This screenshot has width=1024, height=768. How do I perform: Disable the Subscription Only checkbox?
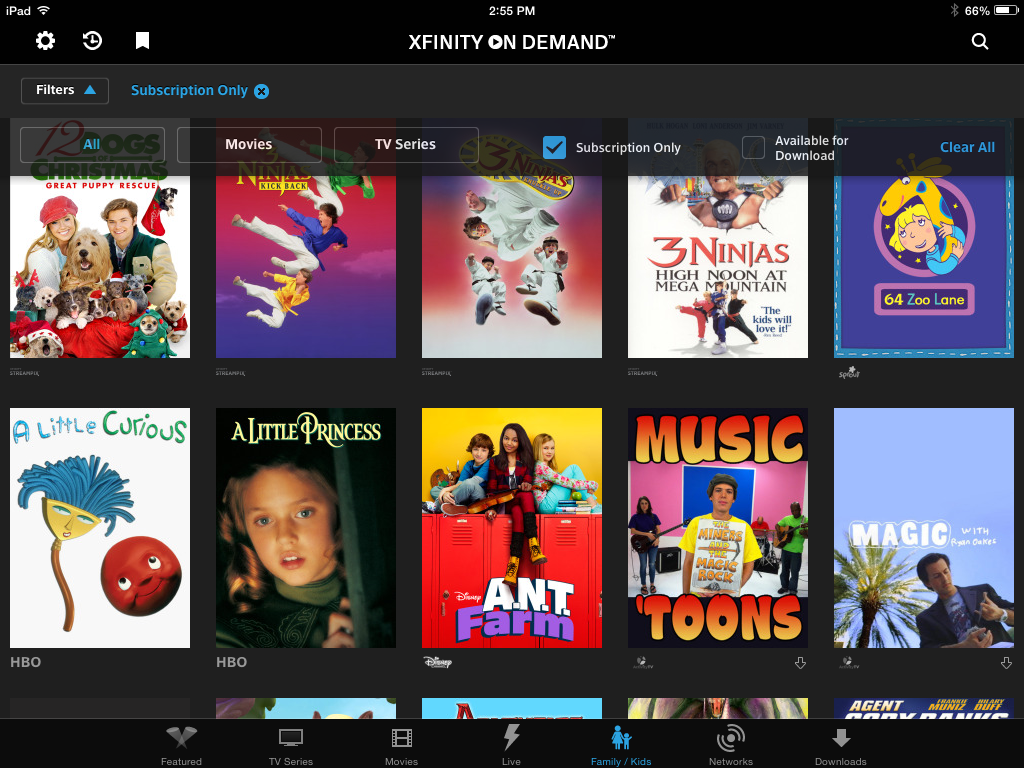tap(554, 147)
